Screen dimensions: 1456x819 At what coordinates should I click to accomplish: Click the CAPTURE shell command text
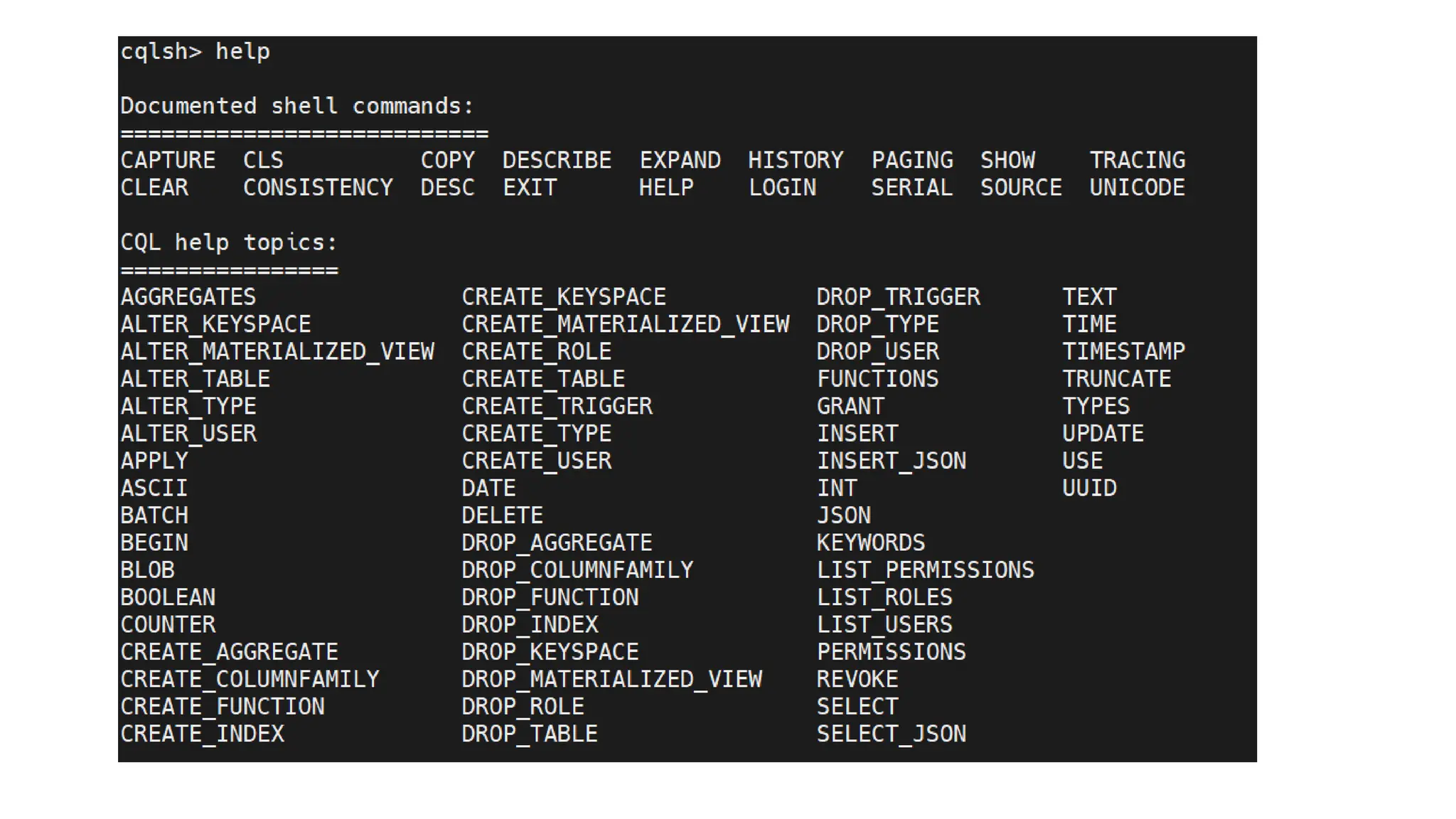[x=168, y=160]
